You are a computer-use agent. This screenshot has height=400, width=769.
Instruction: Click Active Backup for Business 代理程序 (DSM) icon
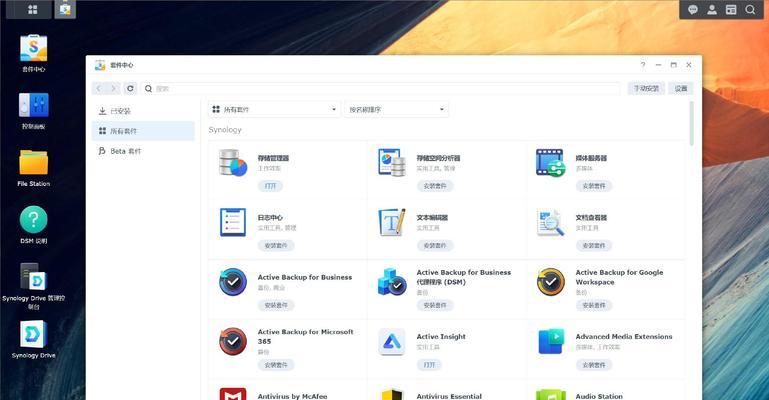click(391, 282)
